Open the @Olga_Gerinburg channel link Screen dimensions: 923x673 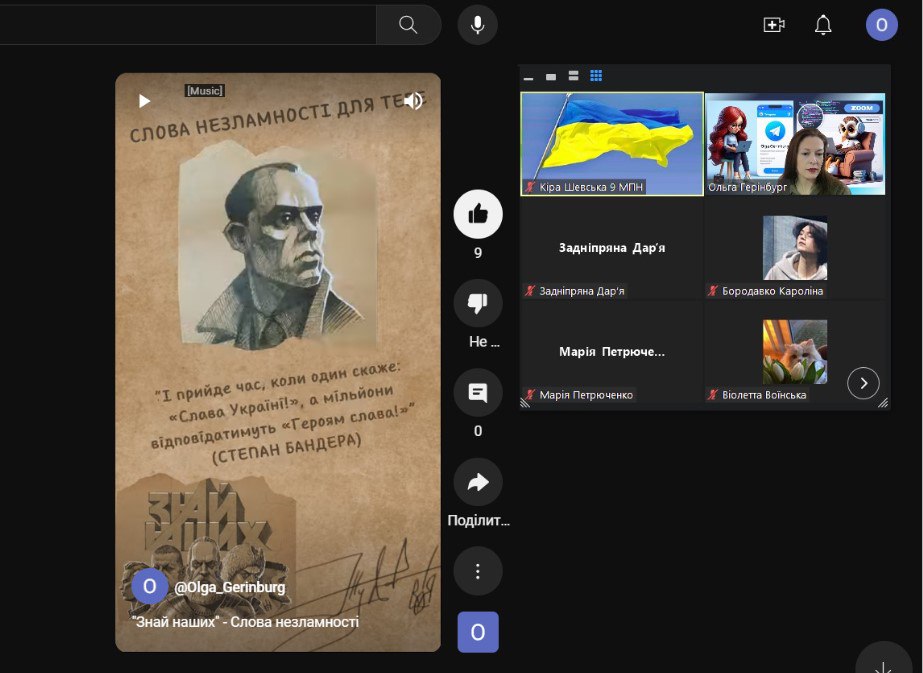(229, 587)
